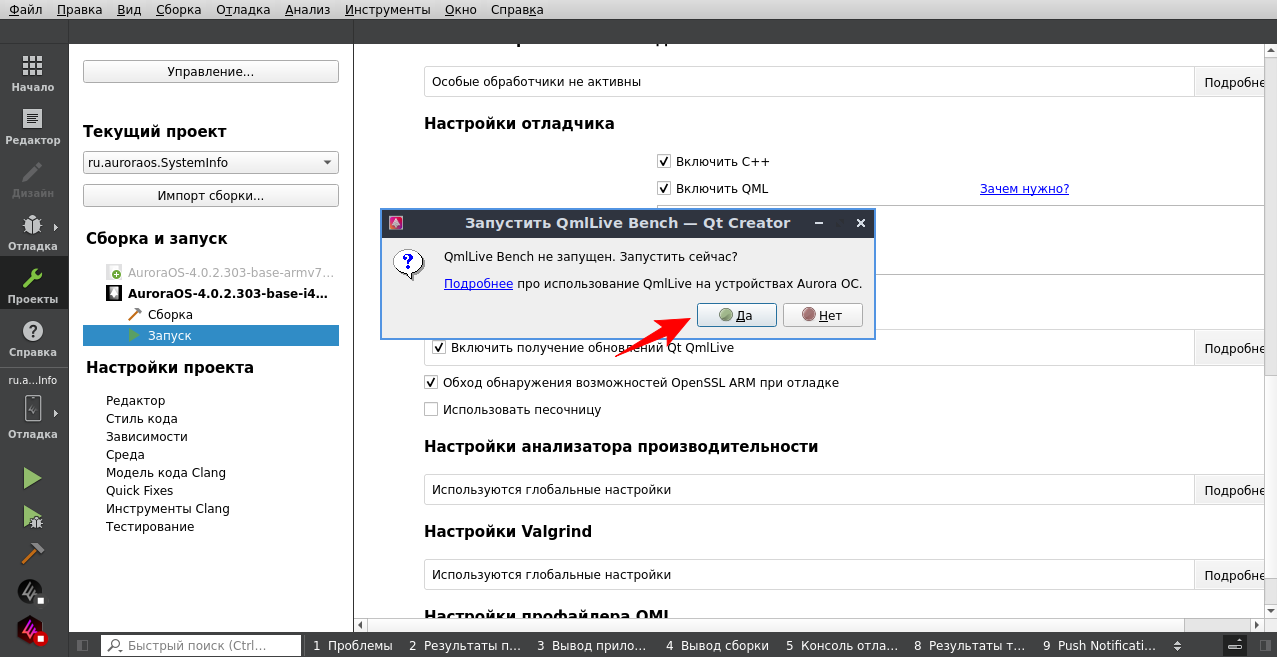The width and height of the screenshot is (1277, 657).
Task: Click the horizontal scrollbar right arrow
Action: coord(1257,624)
